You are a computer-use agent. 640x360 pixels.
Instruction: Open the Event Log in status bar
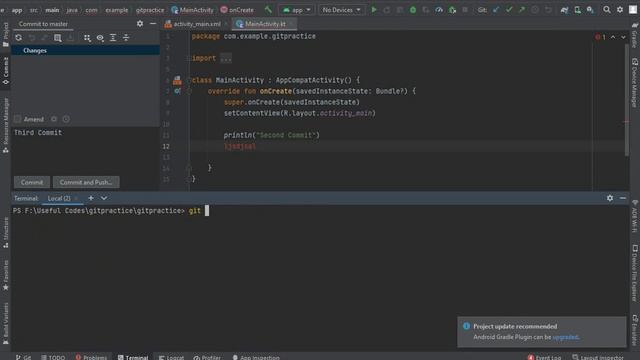544,357
